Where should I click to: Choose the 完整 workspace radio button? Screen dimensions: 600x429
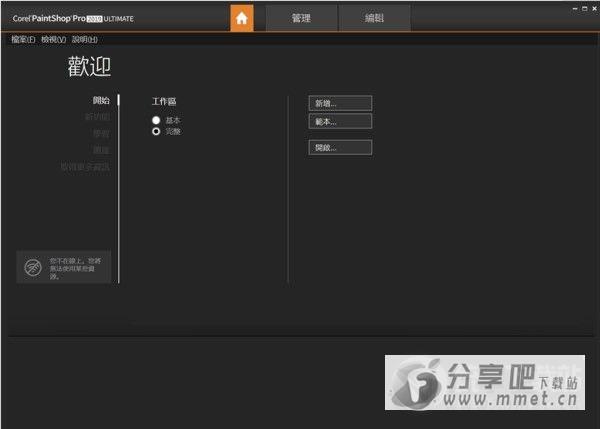156,131
